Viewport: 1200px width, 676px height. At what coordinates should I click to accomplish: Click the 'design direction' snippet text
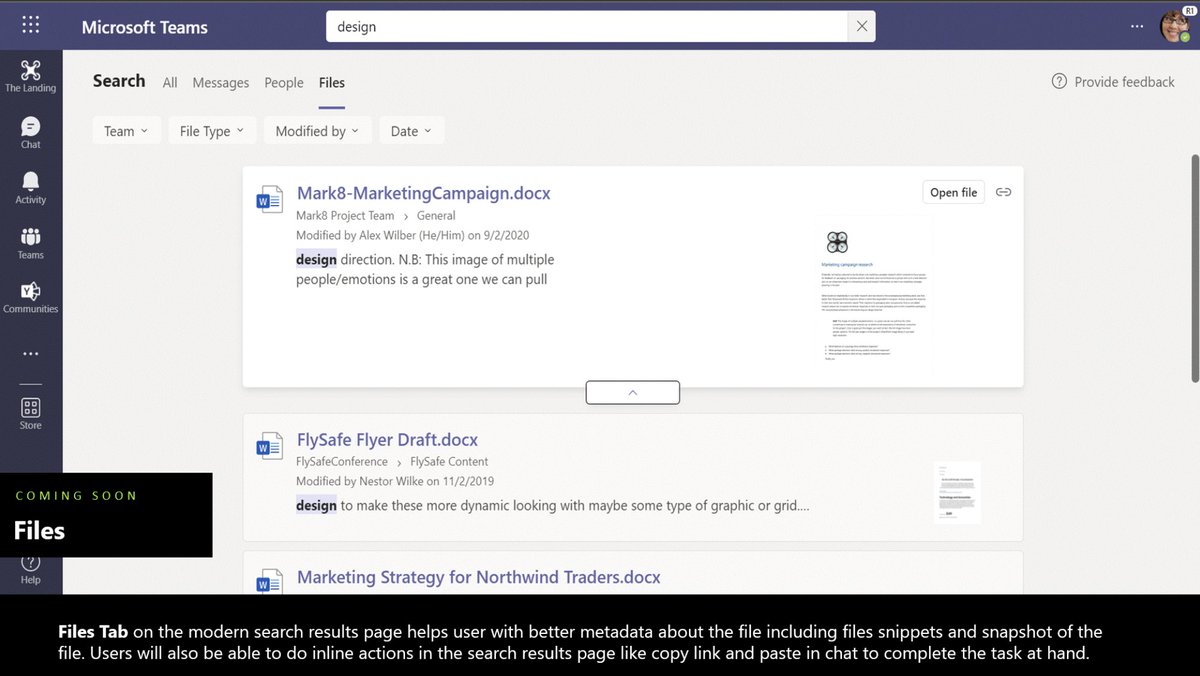point(425,269)
